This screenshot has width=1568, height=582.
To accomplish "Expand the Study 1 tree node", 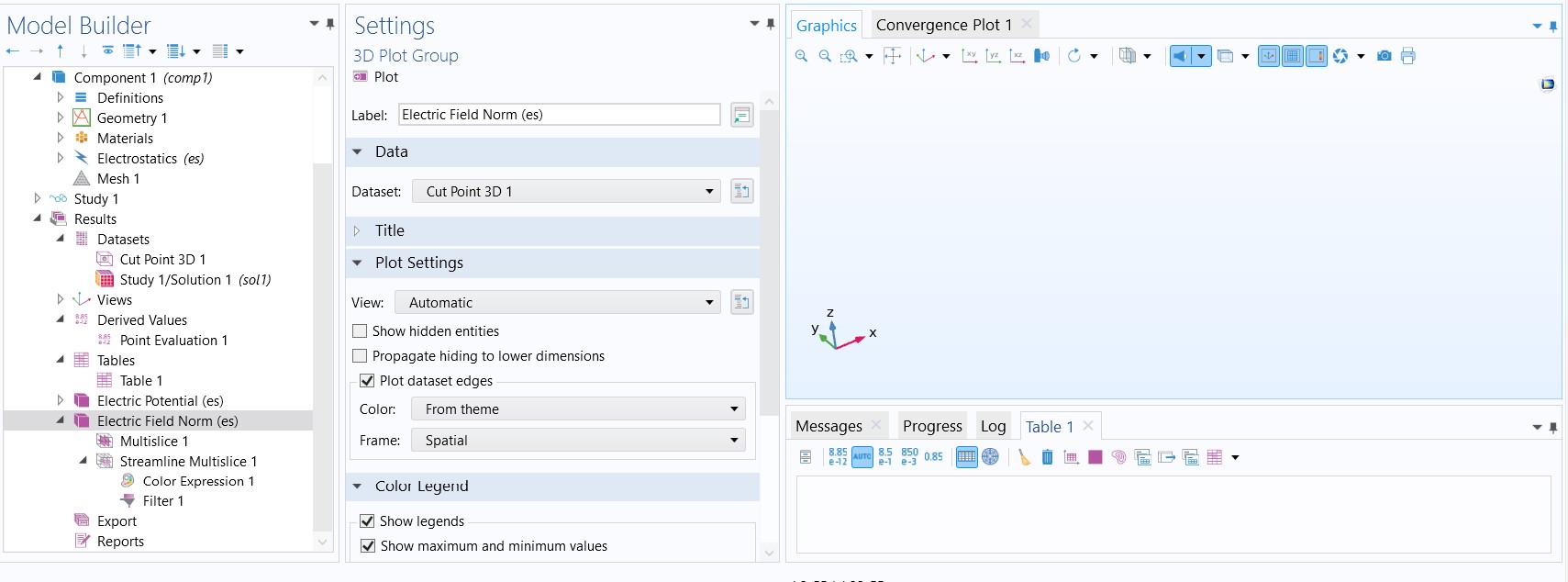I will pyautogui.click(x=38, y=198).
